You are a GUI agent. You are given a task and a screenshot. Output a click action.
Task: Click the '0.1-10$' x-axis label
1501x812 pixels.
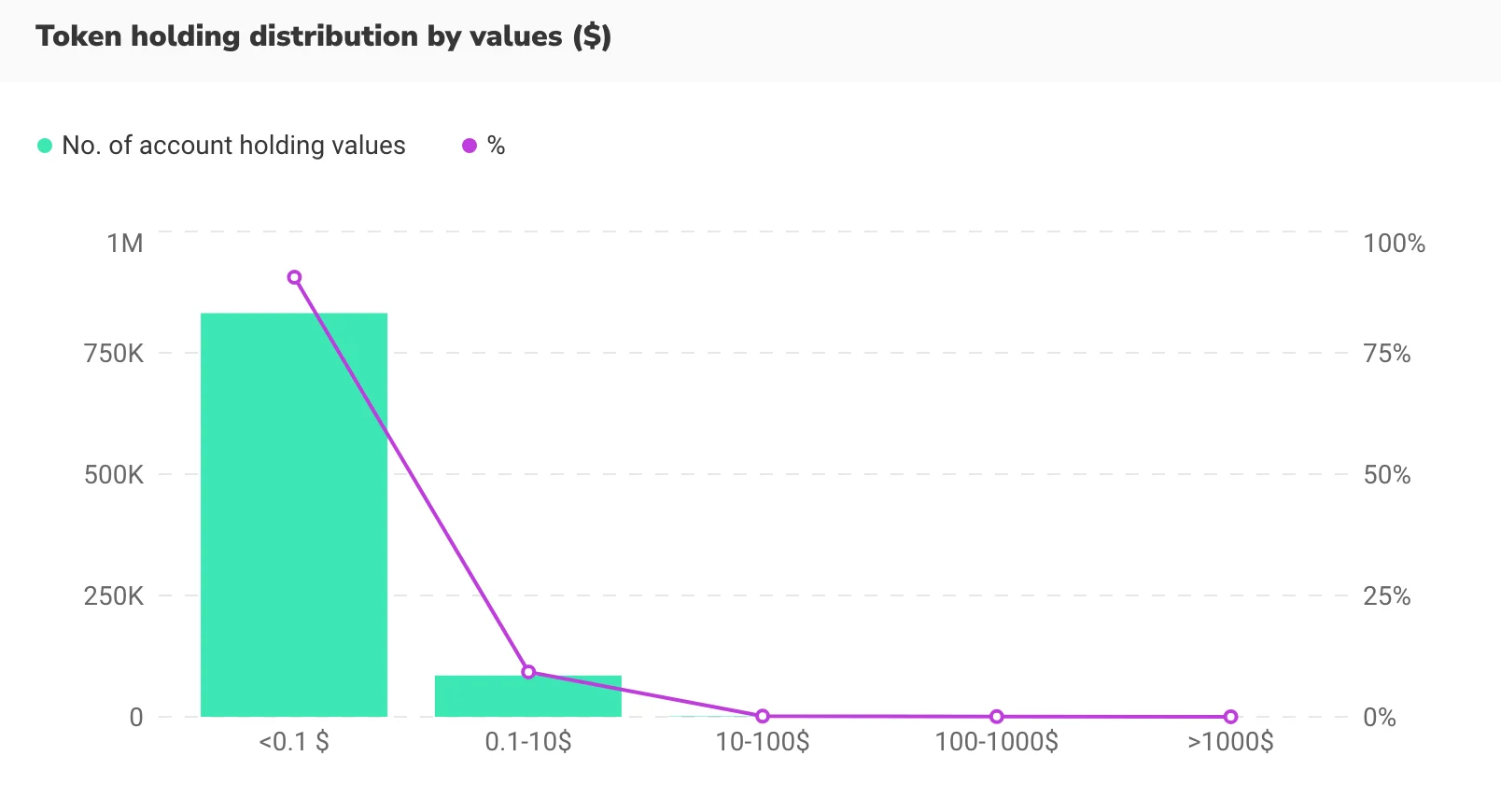528,742
